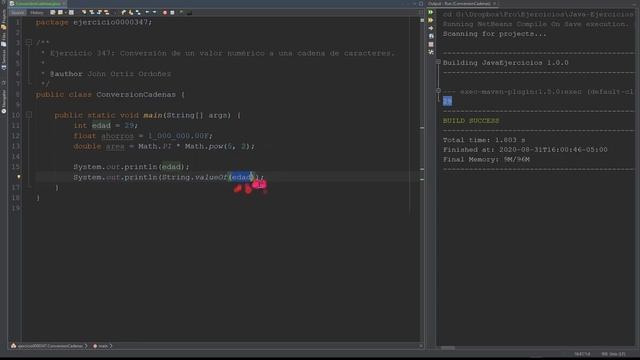Stop macro recording using square icon

coord(172,13)
